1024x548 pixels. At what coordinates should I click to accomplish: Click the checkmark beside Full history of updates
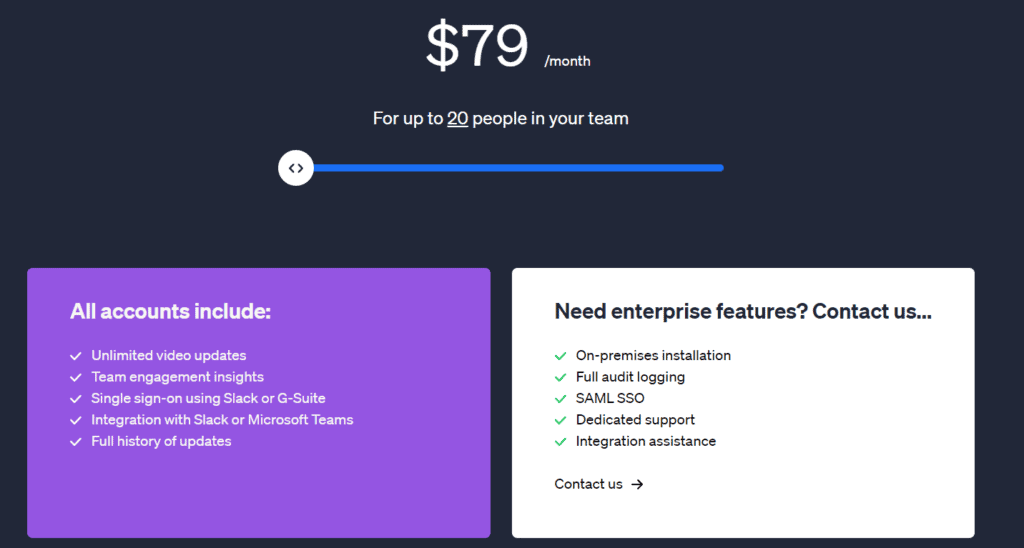point(75,442)
